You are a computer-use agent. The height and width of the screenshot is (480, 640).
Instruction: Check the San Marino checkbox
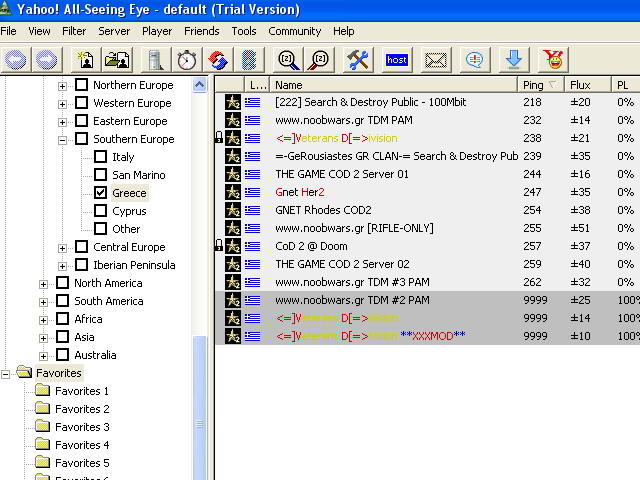coord(100,174)
